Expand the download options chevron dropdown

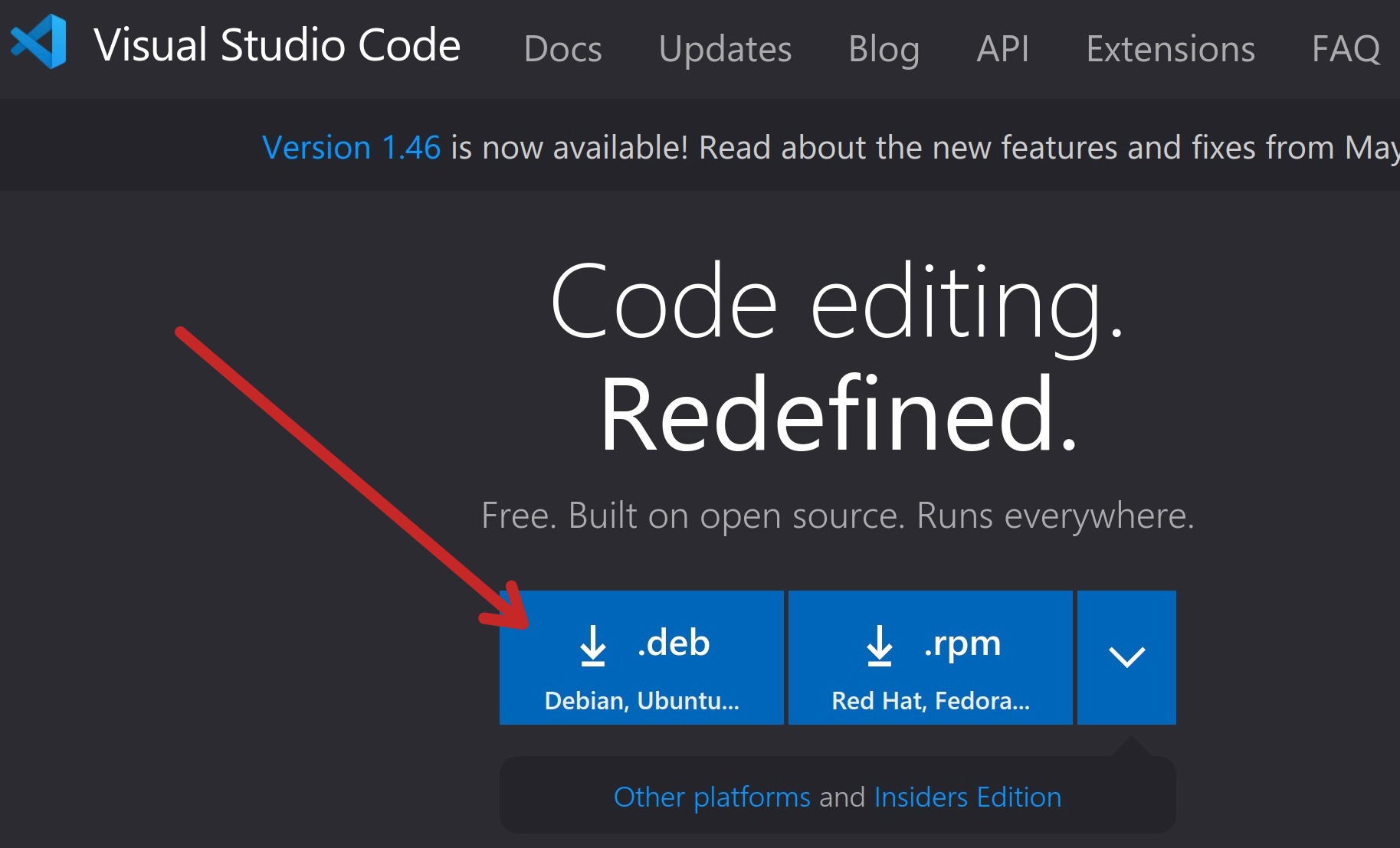1126,657
